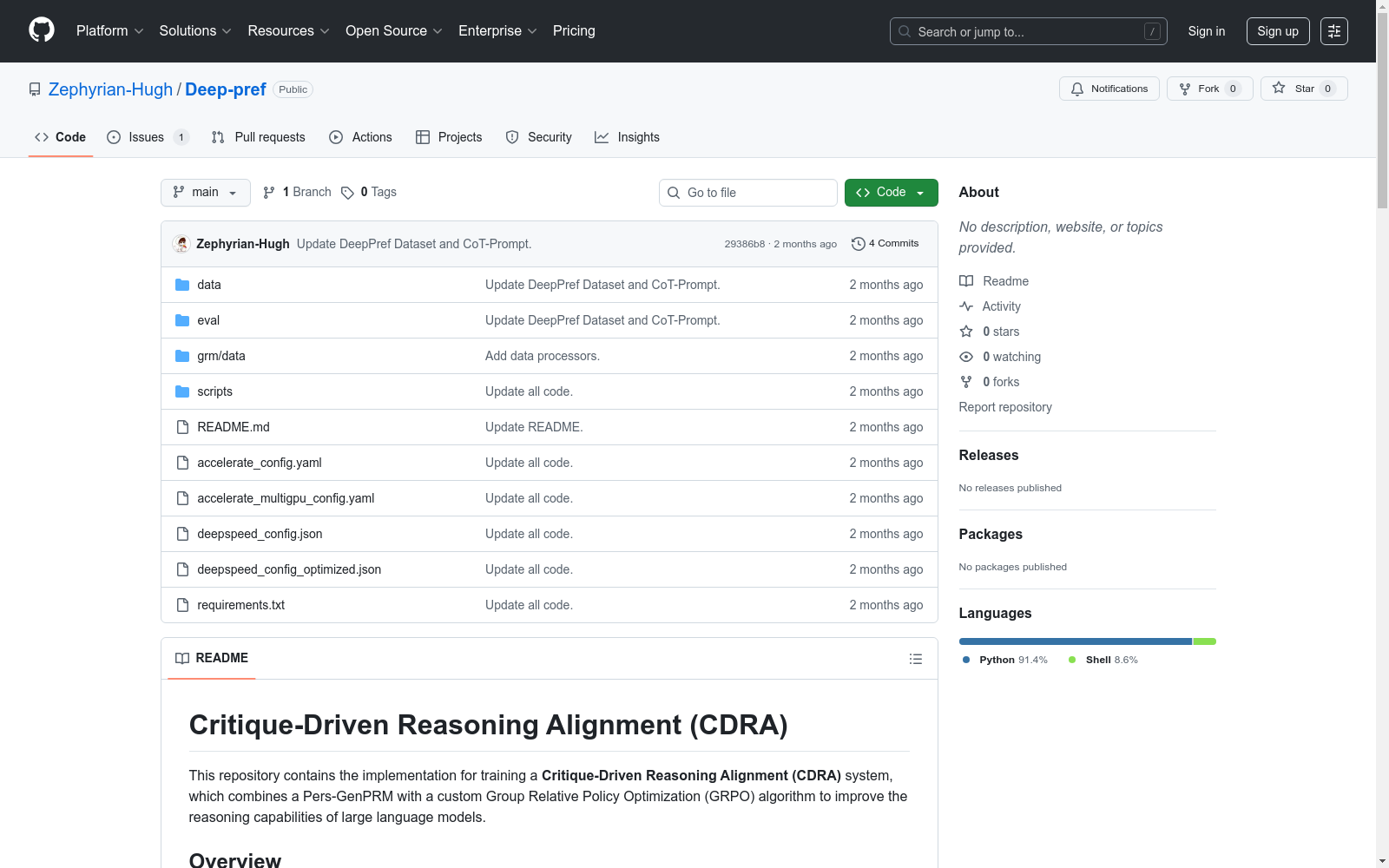The height and width of the screenshot is (868, 1389).
Task: Switch to the Issues tab
Action: coord(148,137)
